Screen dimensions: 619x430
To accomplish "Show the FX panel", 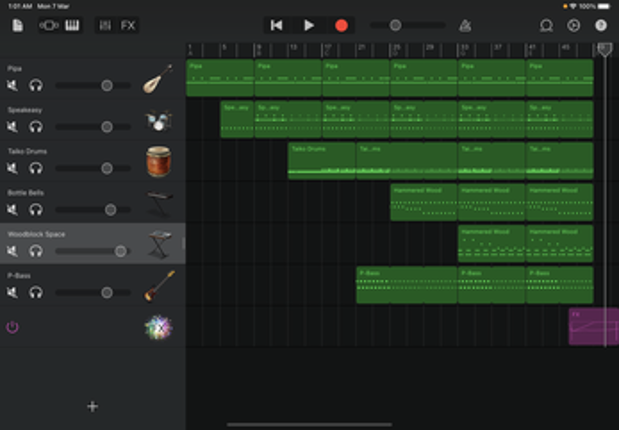I will click(128, 25).
